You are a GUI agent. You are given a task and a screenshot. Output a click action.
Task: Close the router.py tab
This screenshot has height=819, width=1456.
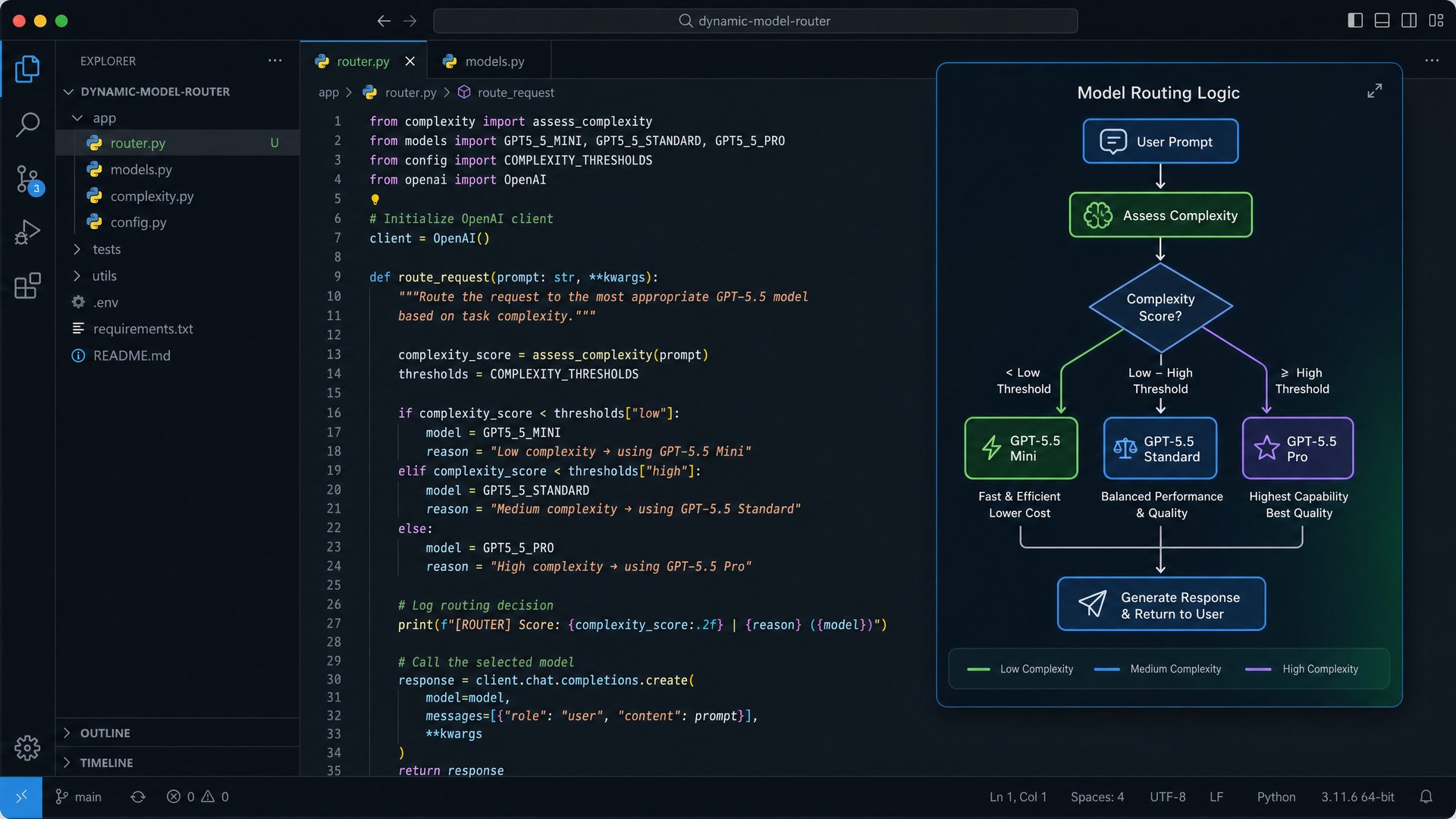pyautogui.click(x=409, y=61)
